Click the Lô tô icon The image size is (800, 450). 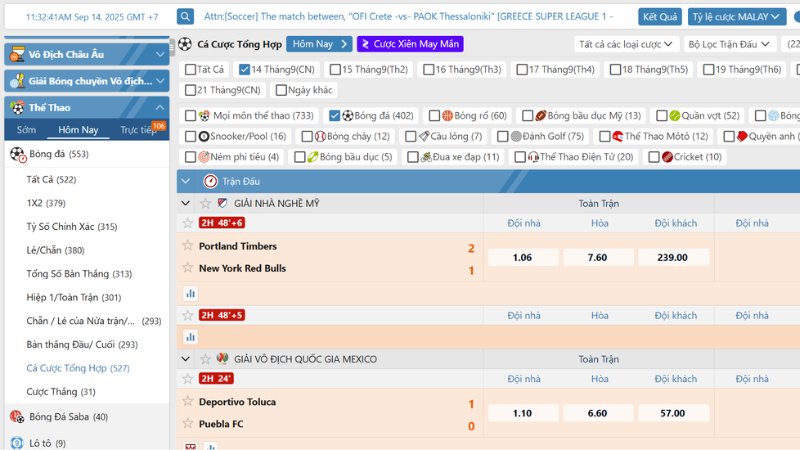pos(17,443)
